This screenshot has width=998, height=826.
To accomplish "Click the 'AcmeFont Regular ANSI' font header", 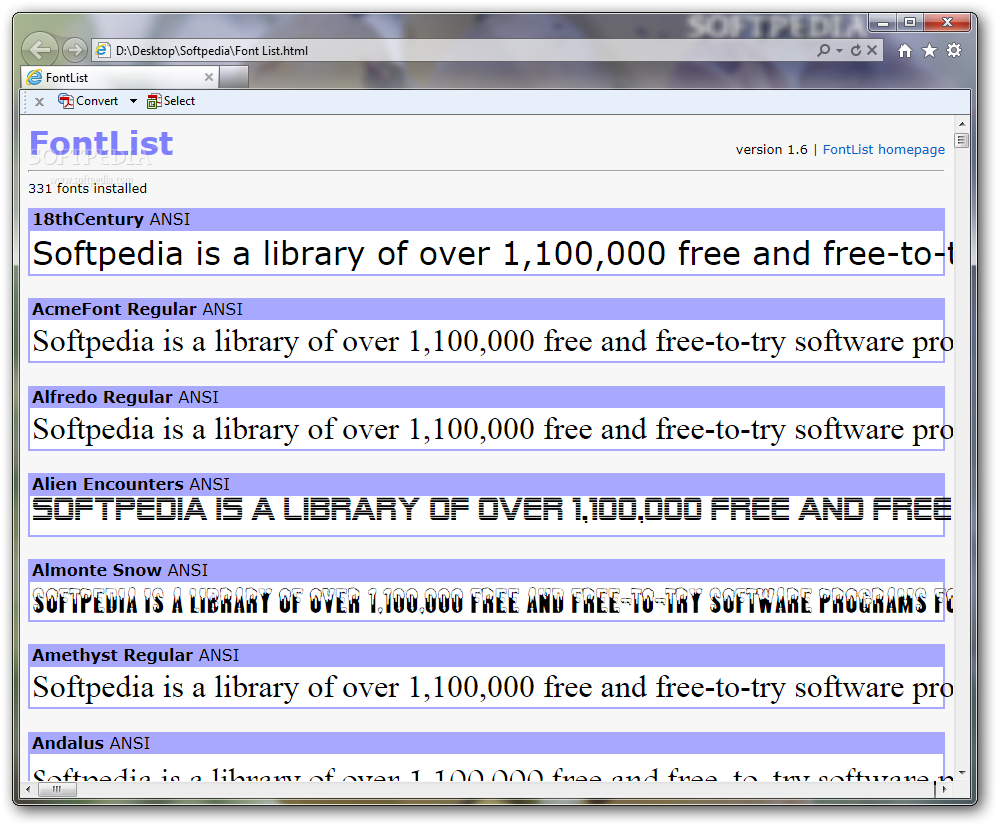I will pyautogui.click(x=486, y=309).
